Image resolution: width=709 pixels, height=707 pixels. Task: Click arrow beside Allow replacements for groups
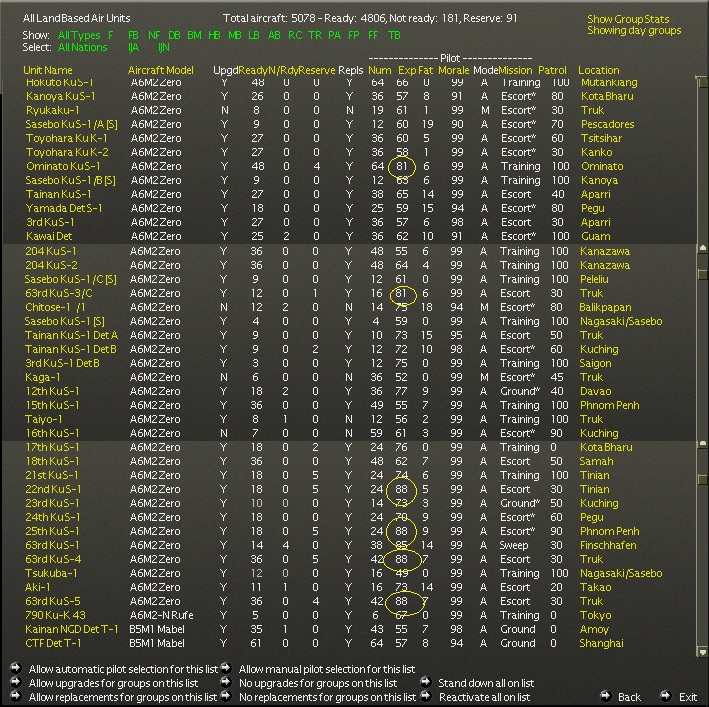(x=16, y=696)
